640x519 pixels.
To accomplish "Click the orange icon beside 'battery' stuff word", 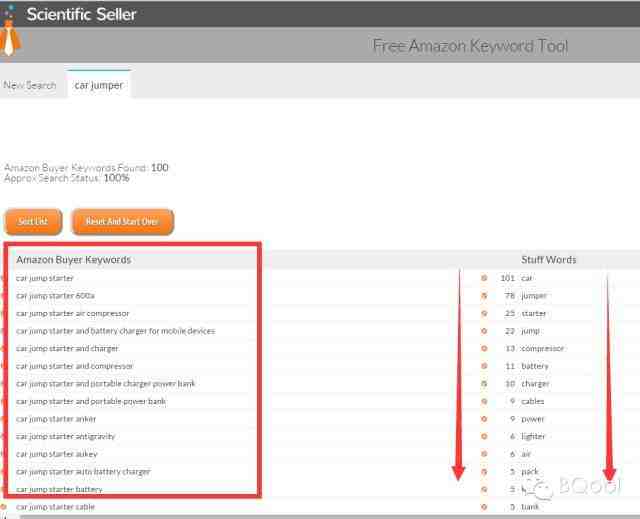I will coord(484,366).
